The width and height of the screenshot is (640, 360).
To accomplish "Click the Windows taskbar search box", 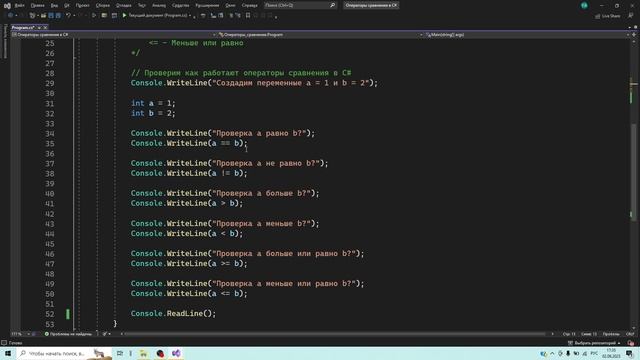I will [x=64, y=353].
